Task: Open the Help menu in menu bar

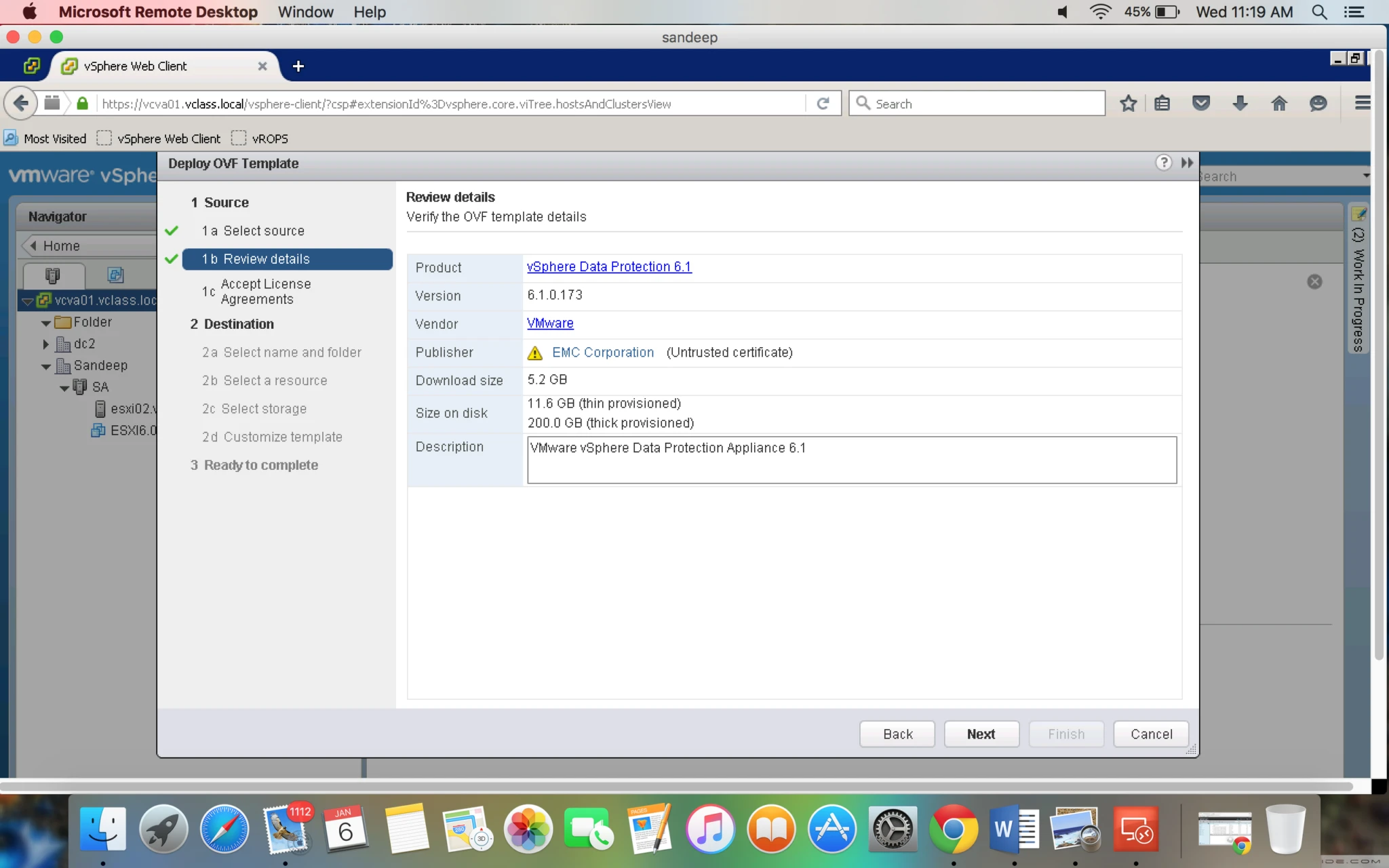Action: point(369,12)
